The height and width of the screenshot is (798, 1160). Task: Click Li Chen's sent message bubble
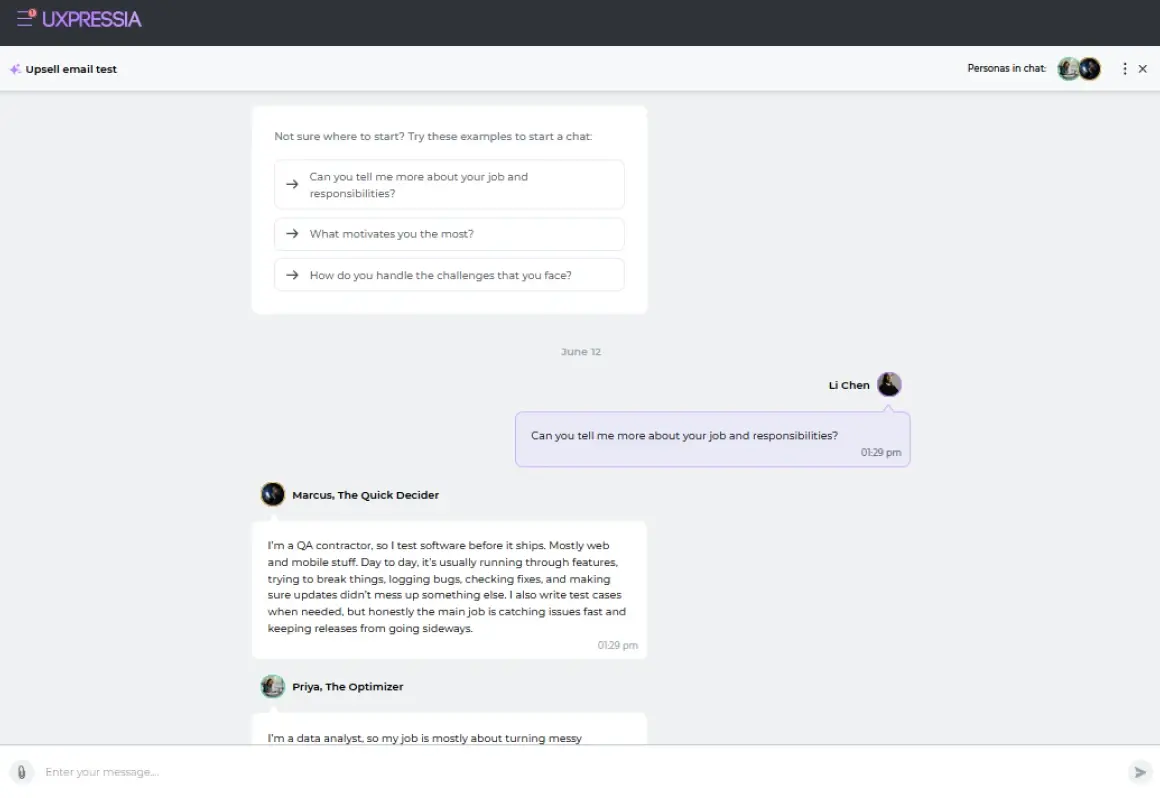click(712, 439)
